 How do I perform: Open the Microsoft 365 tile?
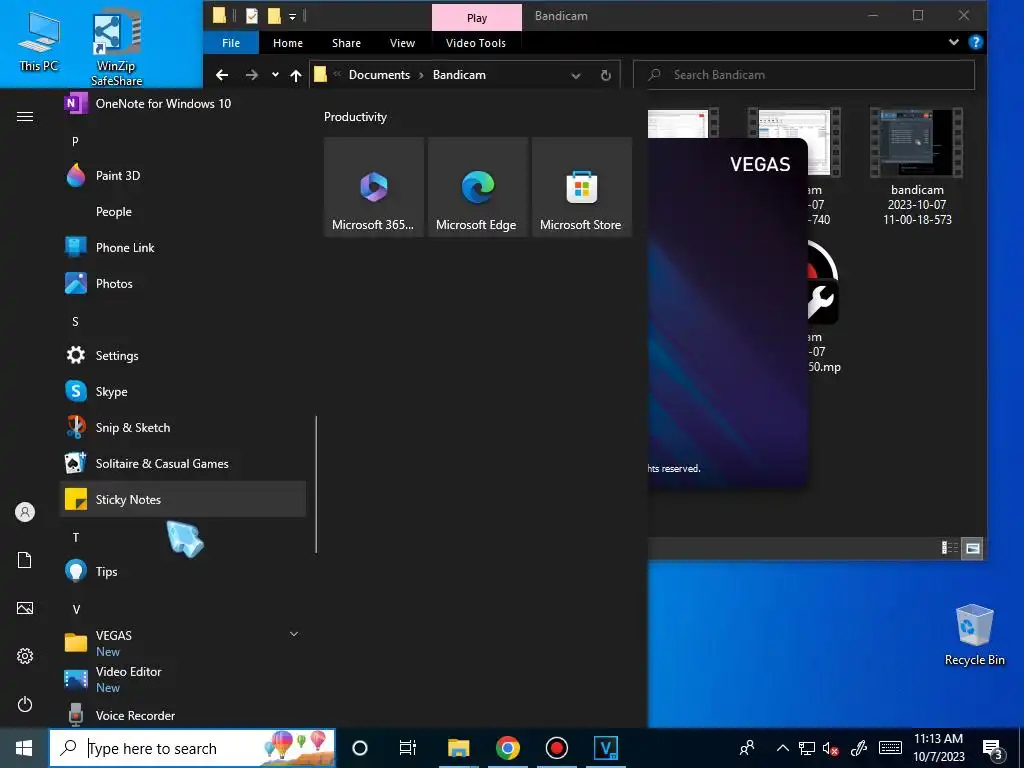tap(374, 187)
